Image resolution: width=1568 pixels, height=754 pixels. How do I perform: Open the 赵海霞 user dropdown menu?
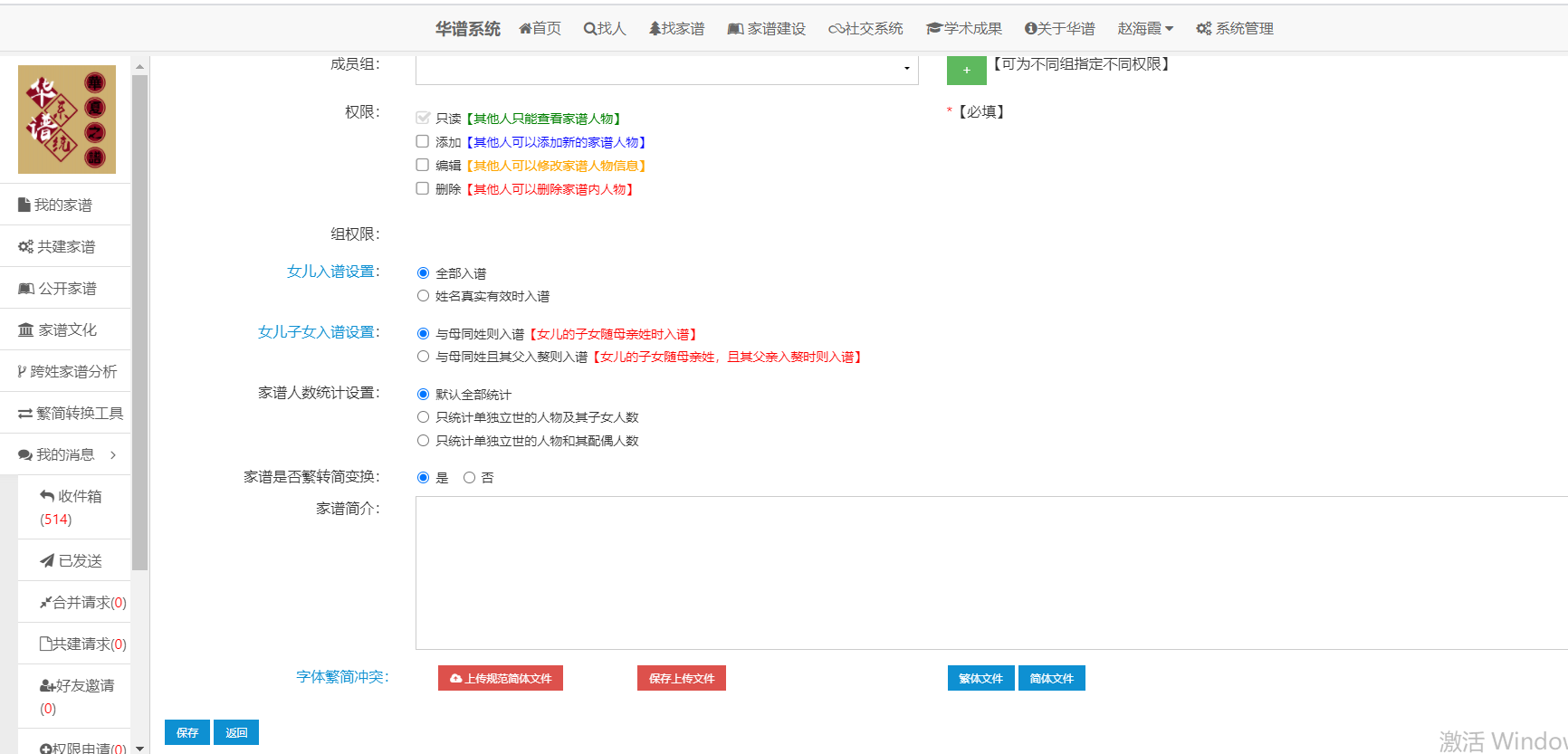1145,29
